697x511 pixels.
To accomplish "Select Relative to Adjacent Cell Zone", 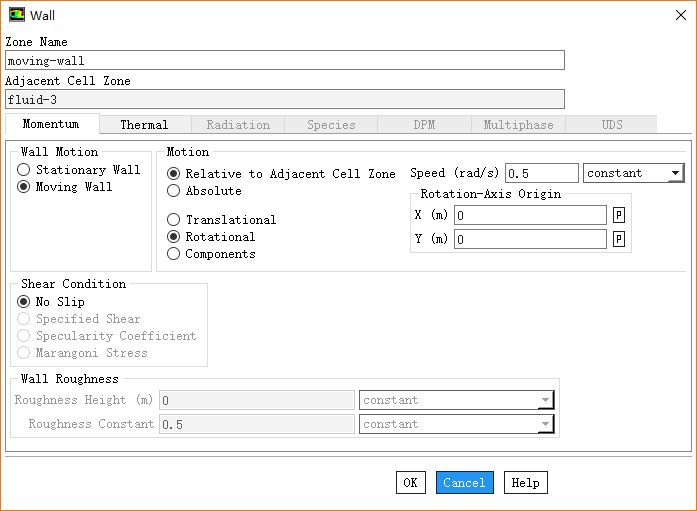I will tap(174, 174).
